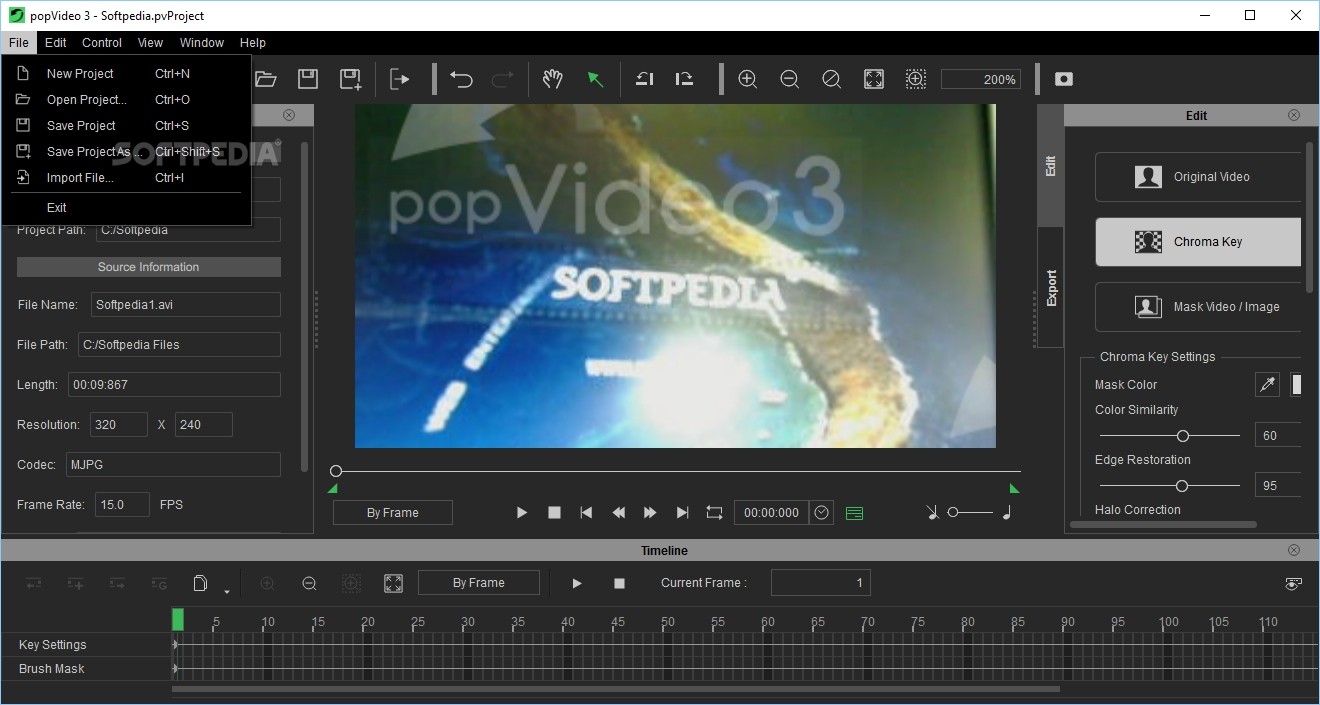Undo the last action with the undo arrow
1320x705 pixels.
461,79
